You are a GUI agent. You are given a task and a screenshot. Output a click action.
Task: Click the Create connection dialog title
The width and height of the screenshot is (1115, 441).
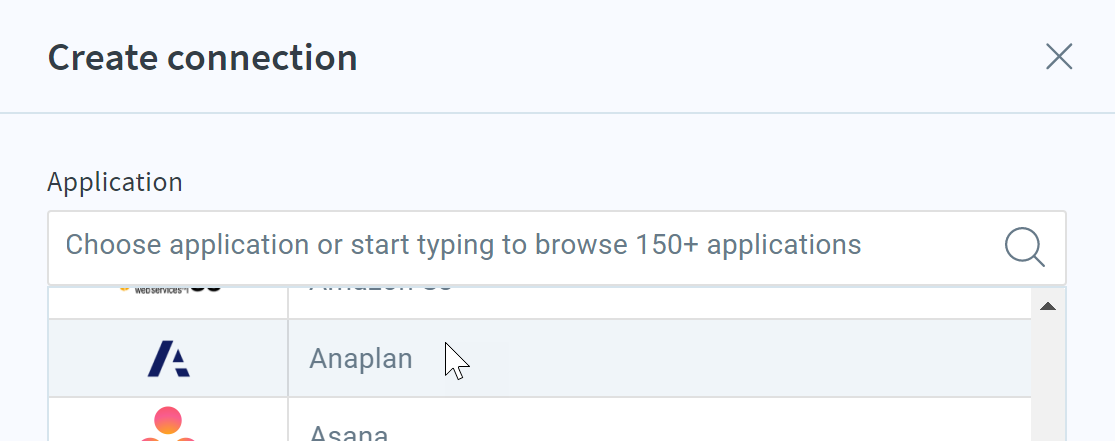point(203,58)
